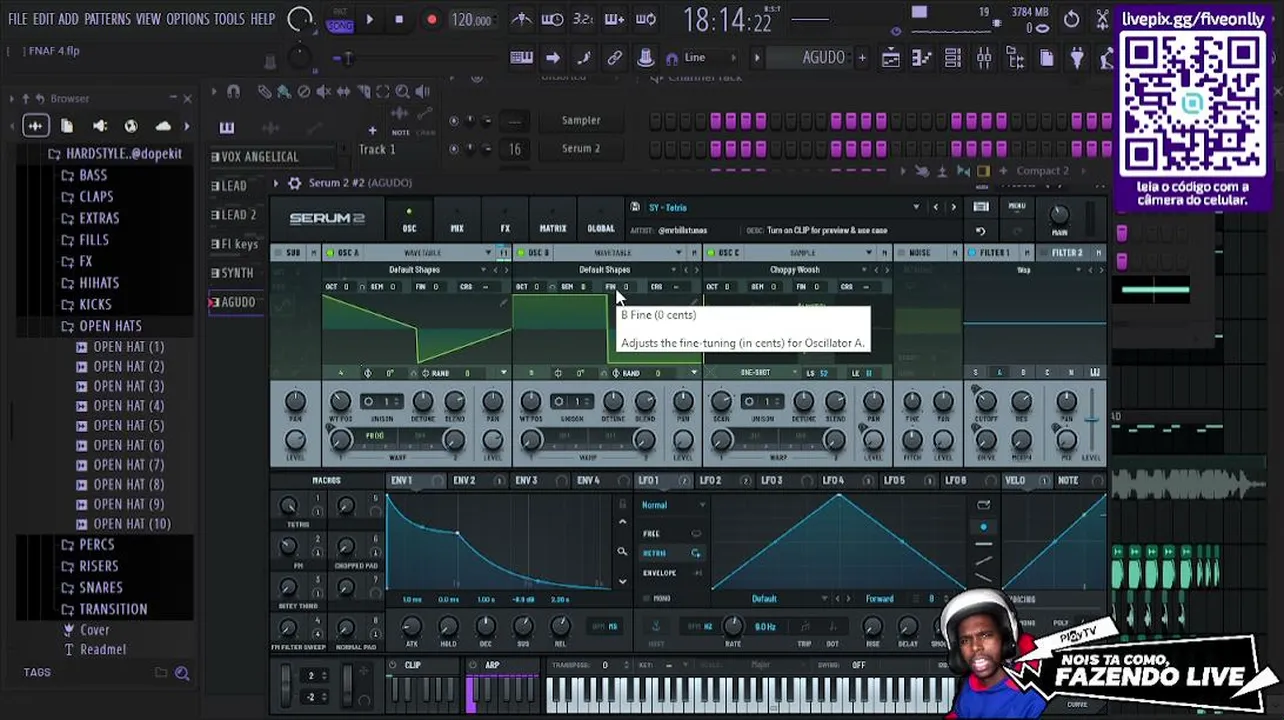Adjust the LFO RATE knob
1284x720 pixels.
pos(733,626)
